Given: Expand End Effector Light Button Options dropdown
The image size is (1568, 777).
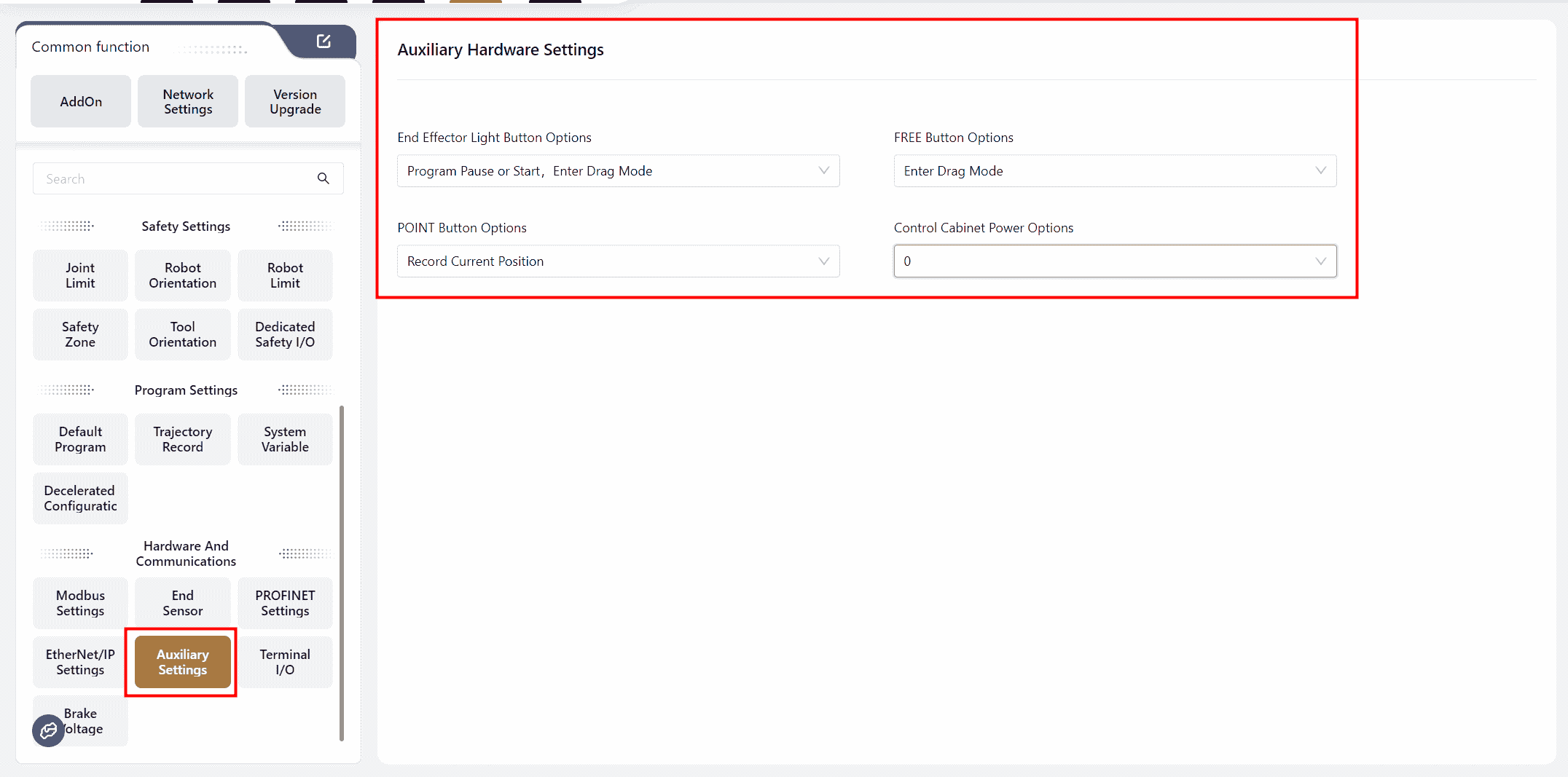Looking at the screenshot, I should [618, 171].
